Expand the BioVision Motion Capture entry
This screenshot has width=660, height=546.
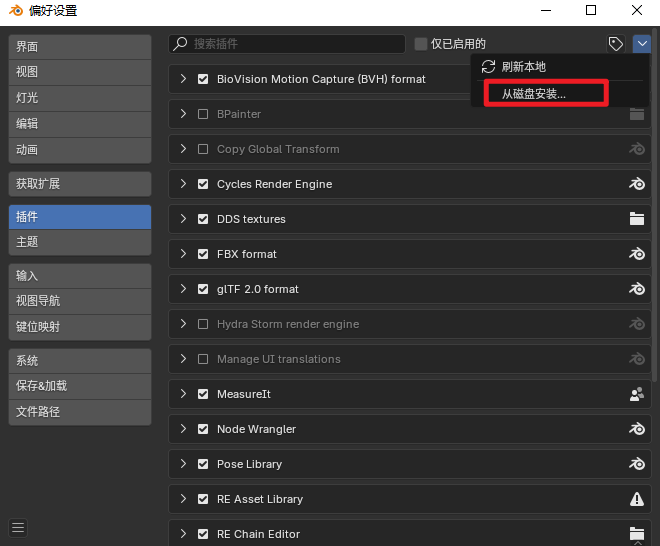[183, 79]
